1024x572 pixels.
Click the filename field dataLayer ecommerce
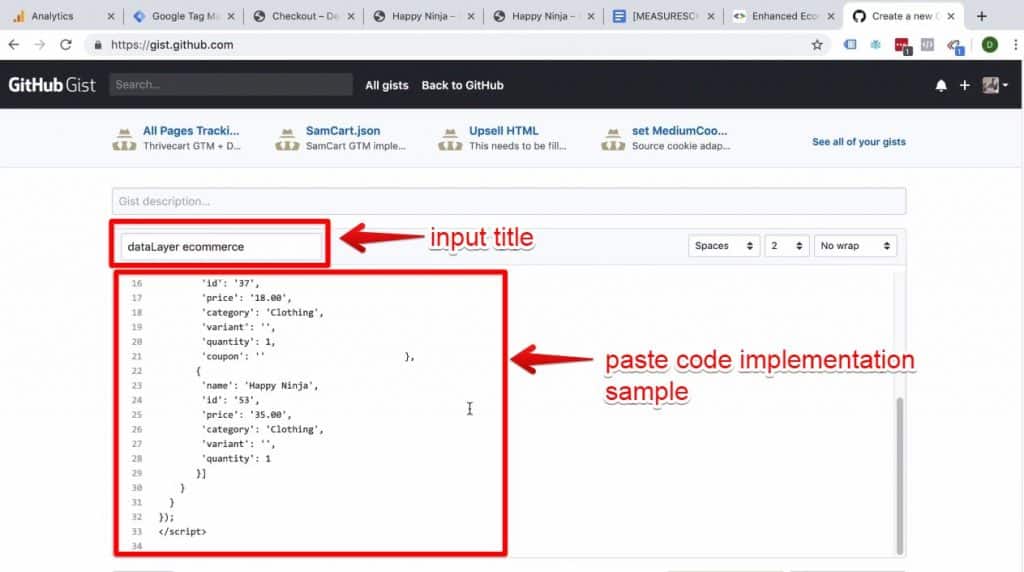pos(221,247)
